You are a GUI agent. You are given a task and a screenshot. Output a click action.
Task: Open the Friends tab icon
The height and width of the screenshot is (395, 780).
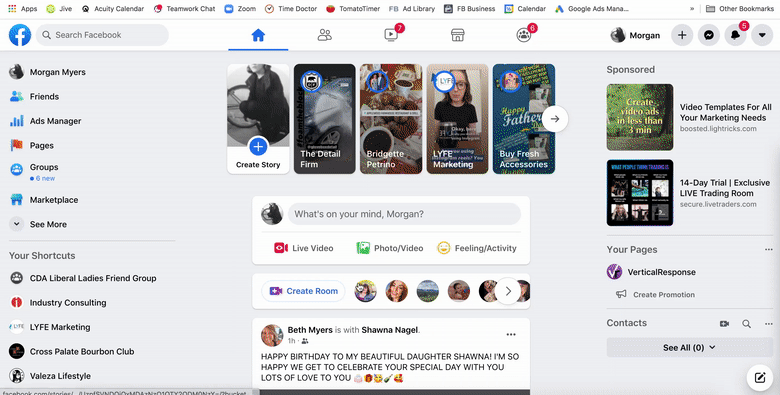point(325,35)
